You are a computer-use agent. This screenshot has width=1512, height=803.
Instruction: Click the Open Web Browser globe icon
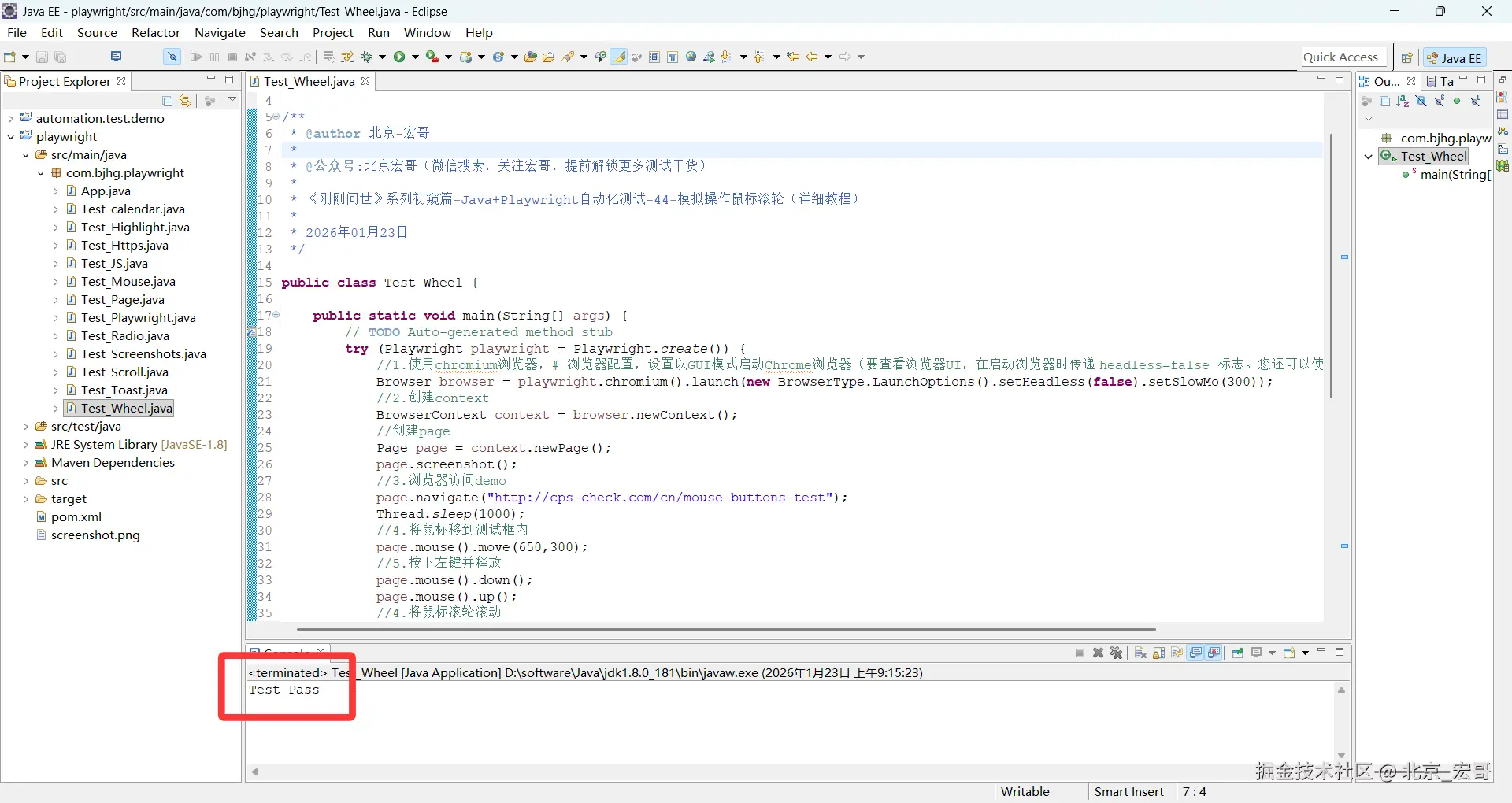pyautogui.click(x=691, y=57)
